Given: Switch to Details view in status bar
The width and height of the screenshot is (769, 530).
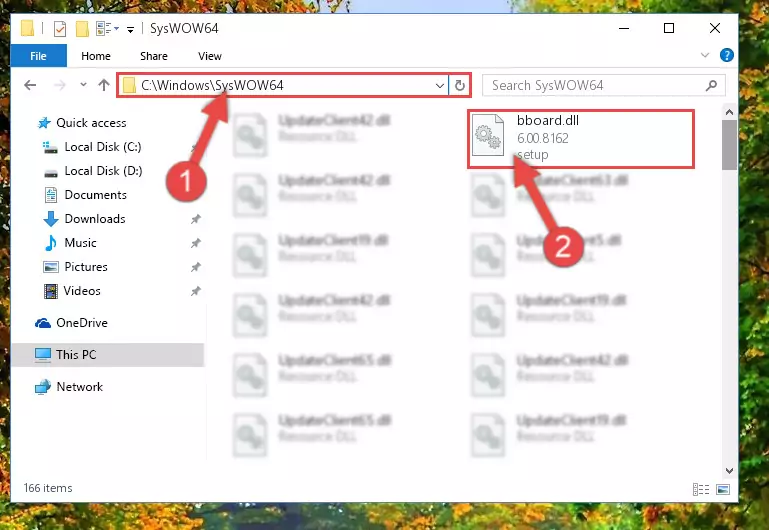Looking at the screenshot, I should 701,489.
